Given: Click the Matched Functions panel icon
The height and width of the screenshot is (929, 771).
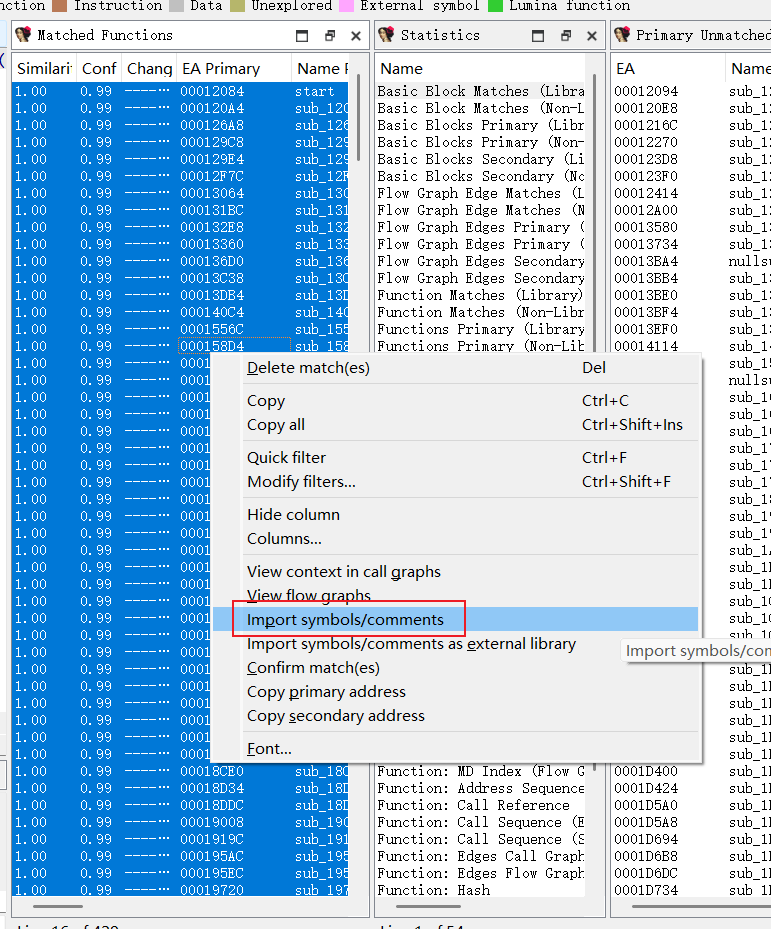Looking at the screenshot, I should click(23, 35).
